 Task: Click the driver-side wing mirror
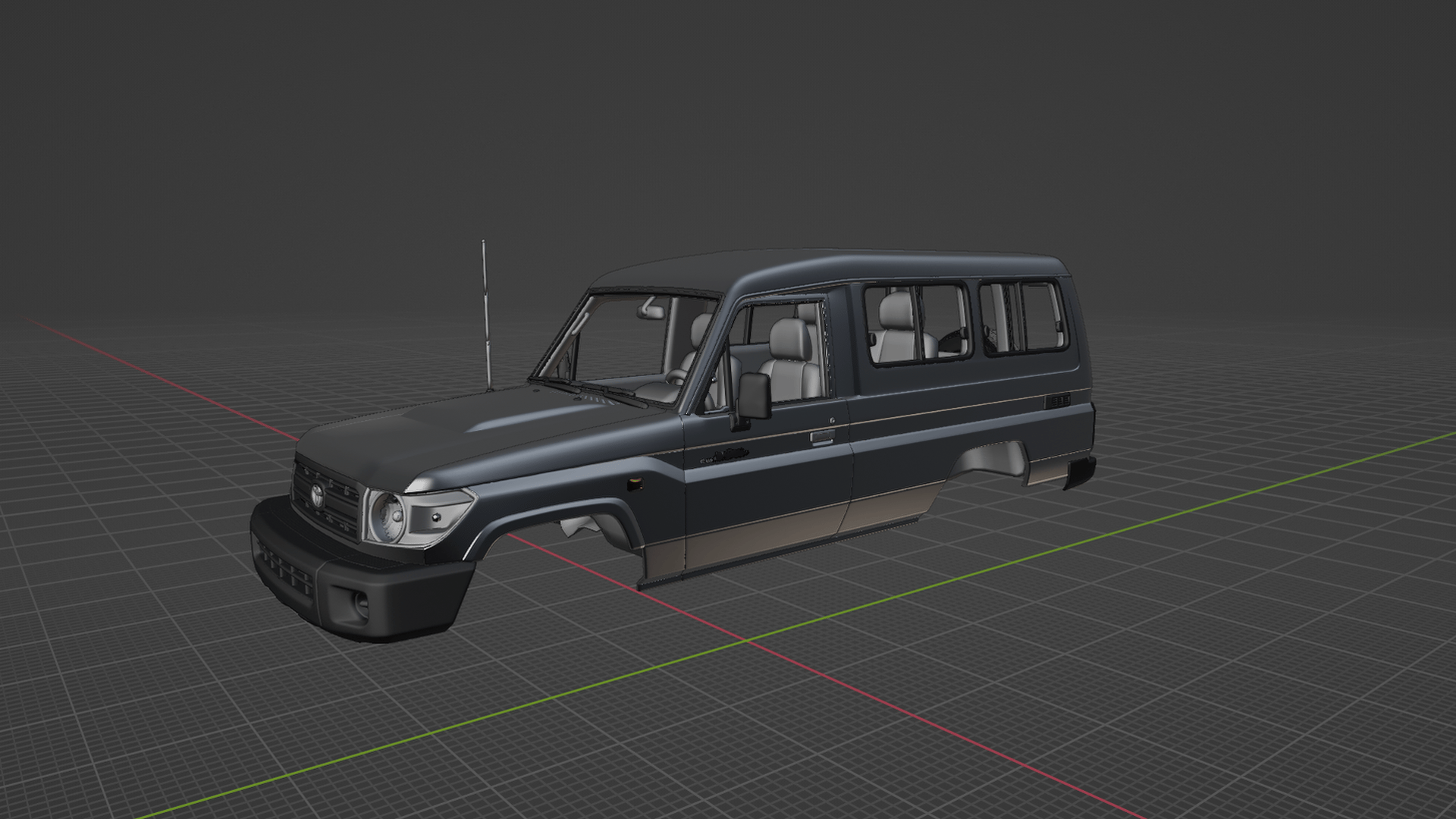click(754, 397)
